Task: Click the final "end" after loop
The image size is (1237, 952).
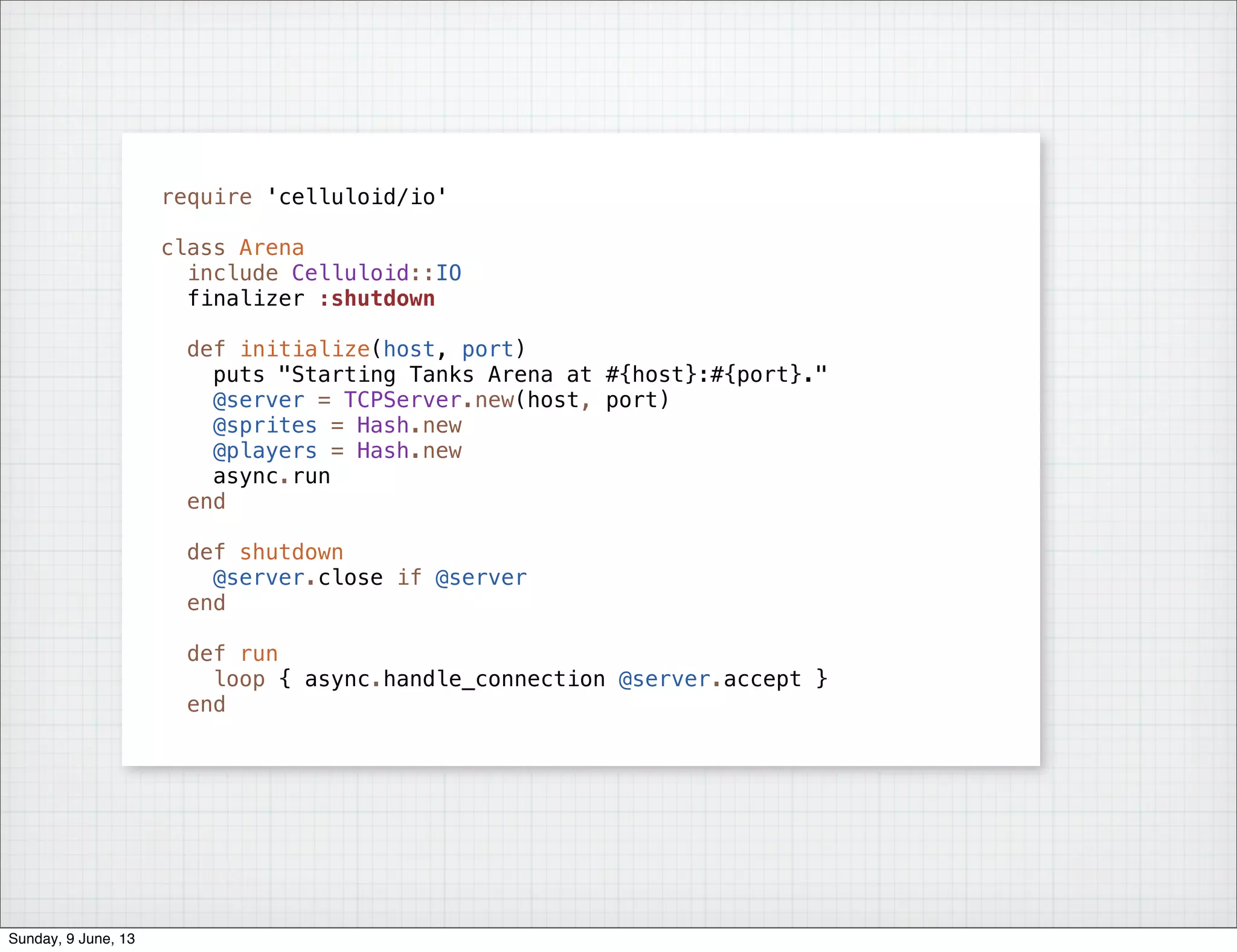Action: [x=207, y=704]
